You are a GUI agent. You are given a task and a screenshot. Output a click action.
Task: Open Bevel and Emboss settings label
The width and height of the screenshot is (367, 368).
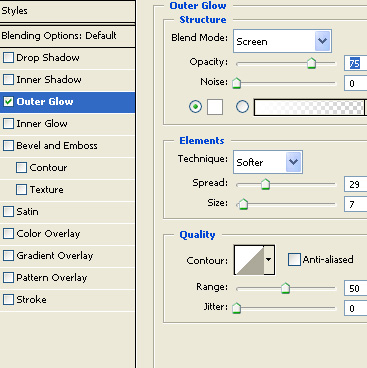(57, 146)
